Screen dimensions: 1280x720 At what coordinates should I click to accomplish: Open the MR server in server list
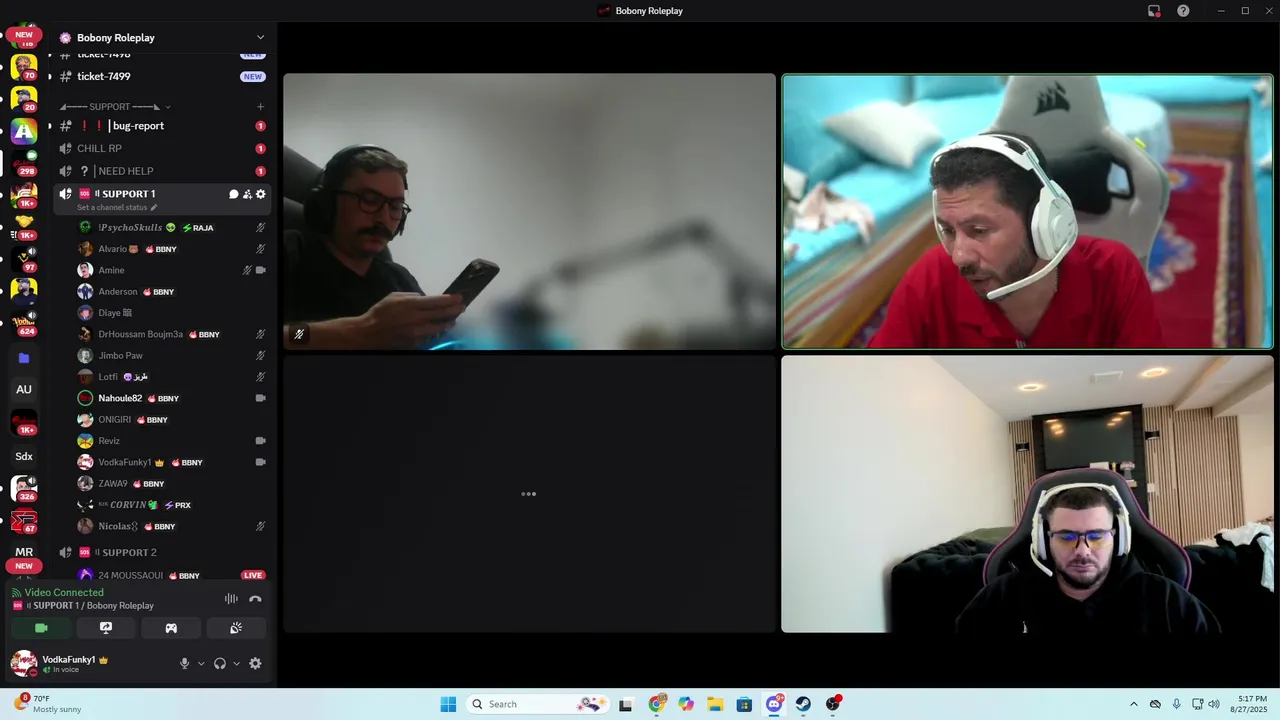(x=24, y=552)
